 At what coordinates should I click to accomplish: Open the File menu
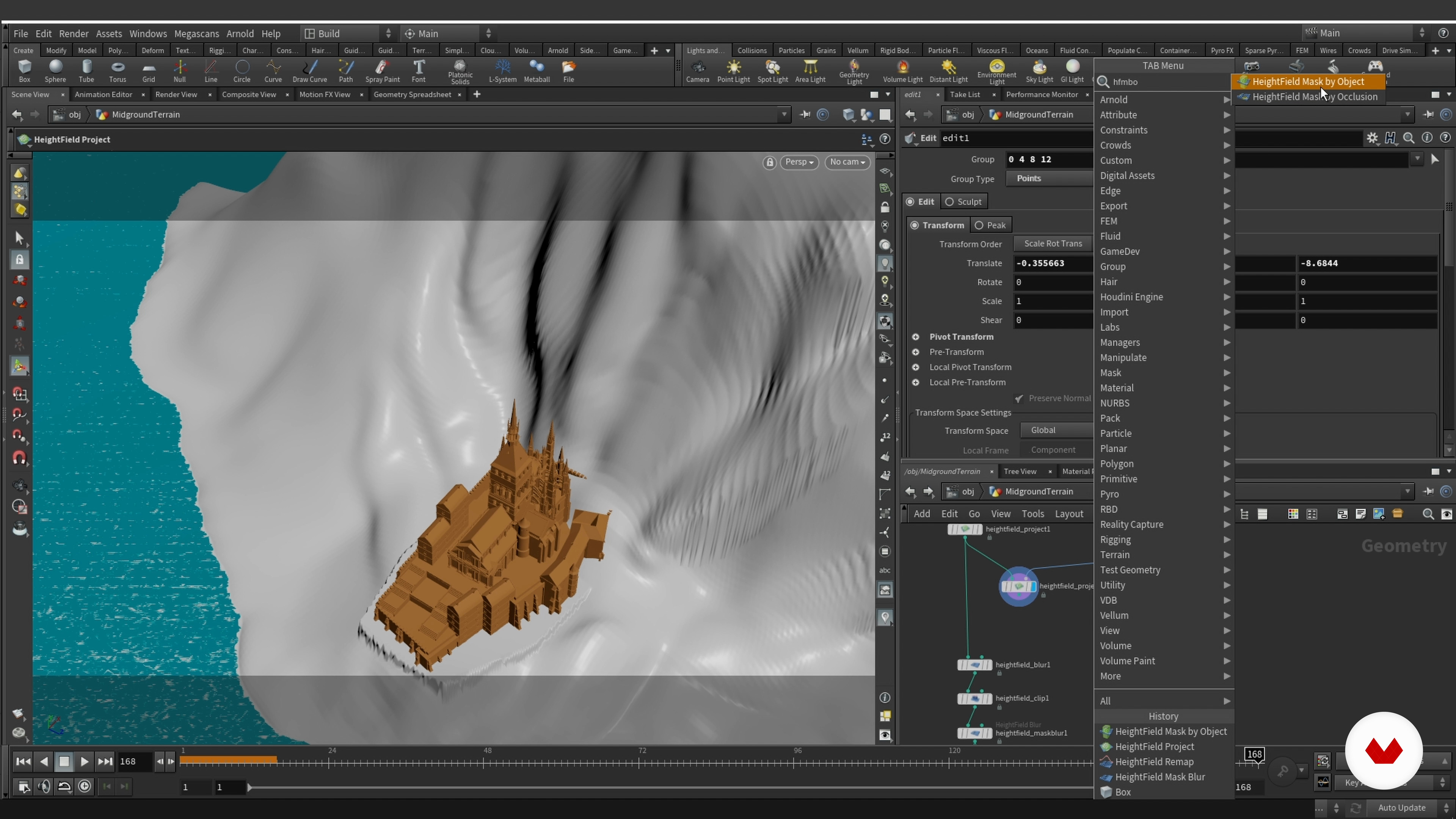pos(21,33)
